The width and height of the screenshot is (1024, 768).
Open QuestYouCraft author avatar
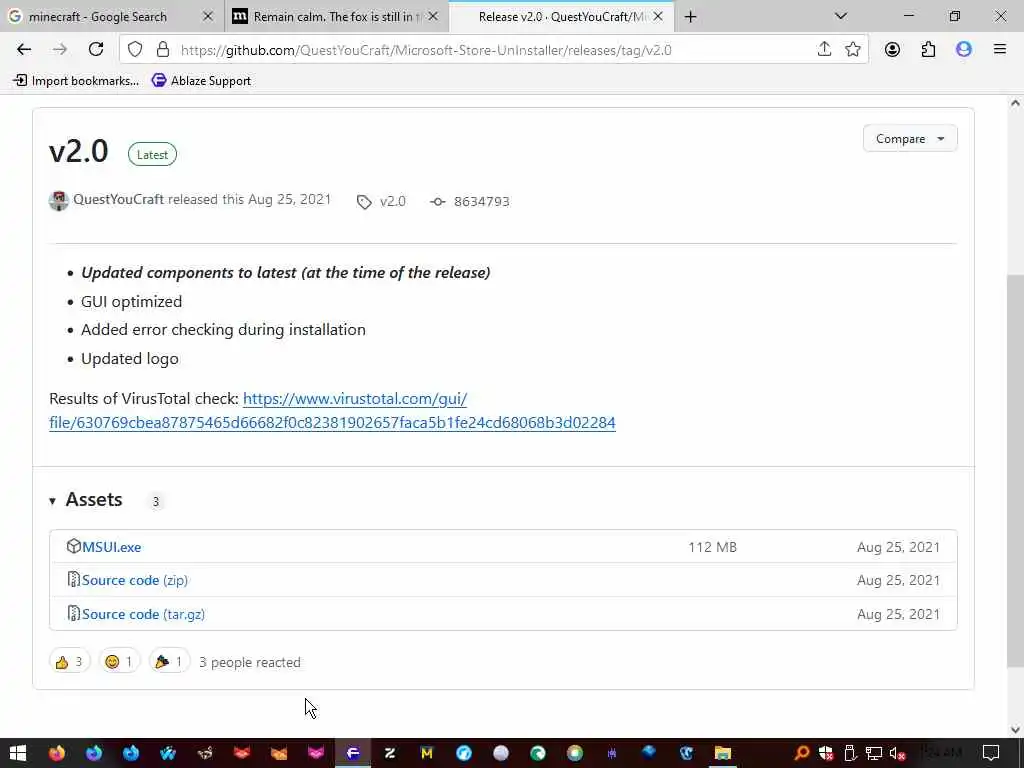(59, 200)
